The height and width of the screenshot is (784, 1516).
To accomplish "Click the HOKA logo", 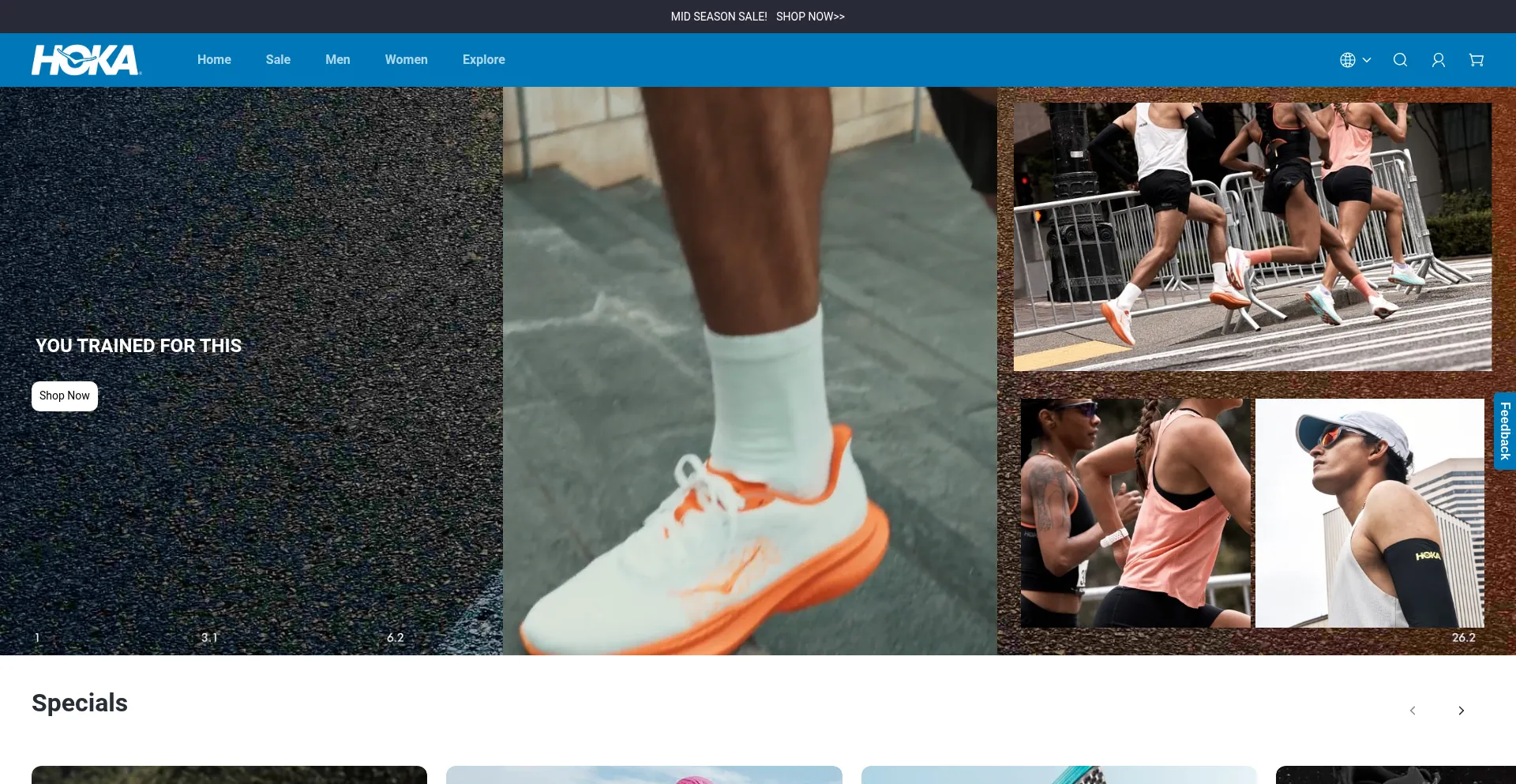I will (86, 60).
